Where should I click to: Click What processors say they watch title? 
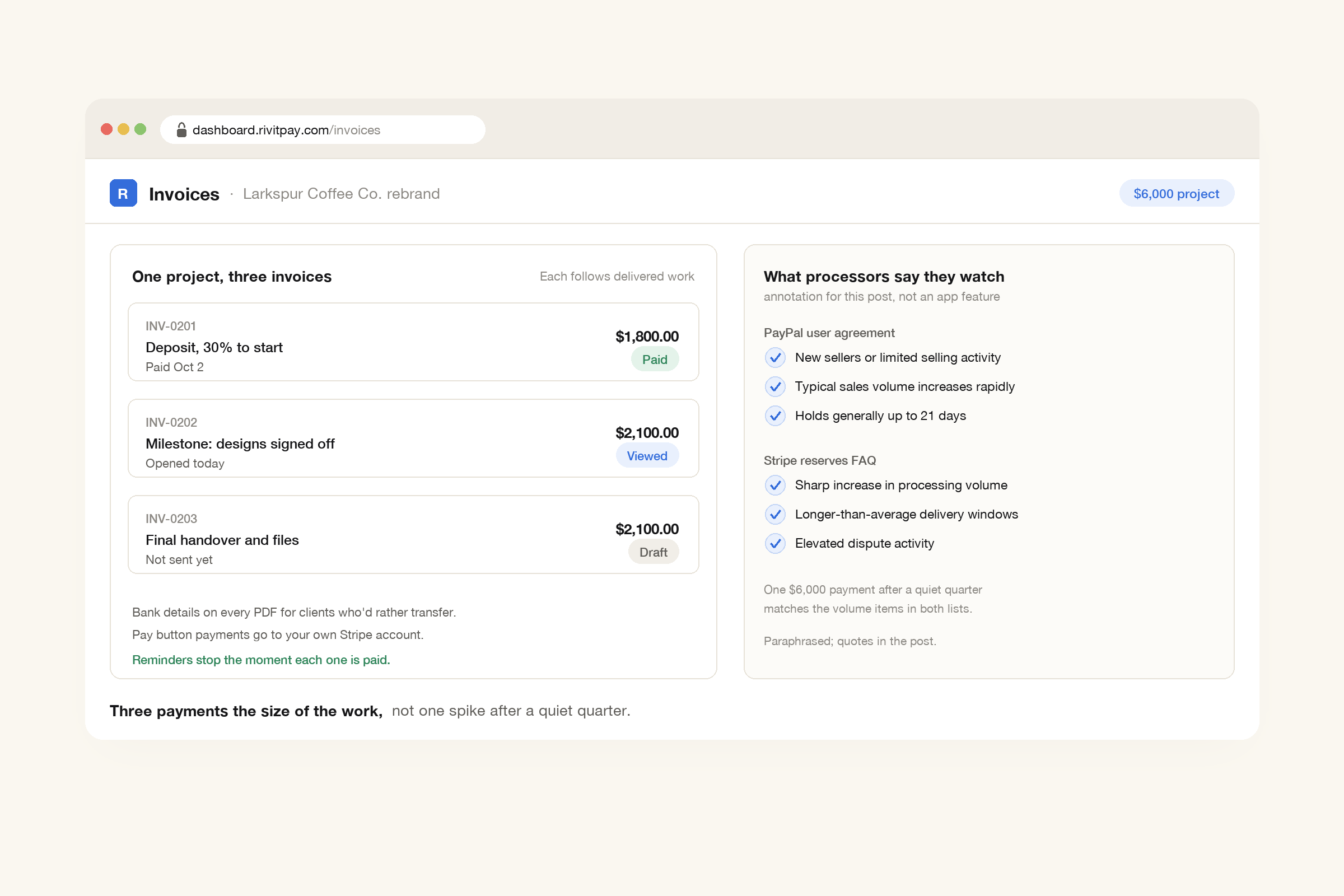coord(884,277)
